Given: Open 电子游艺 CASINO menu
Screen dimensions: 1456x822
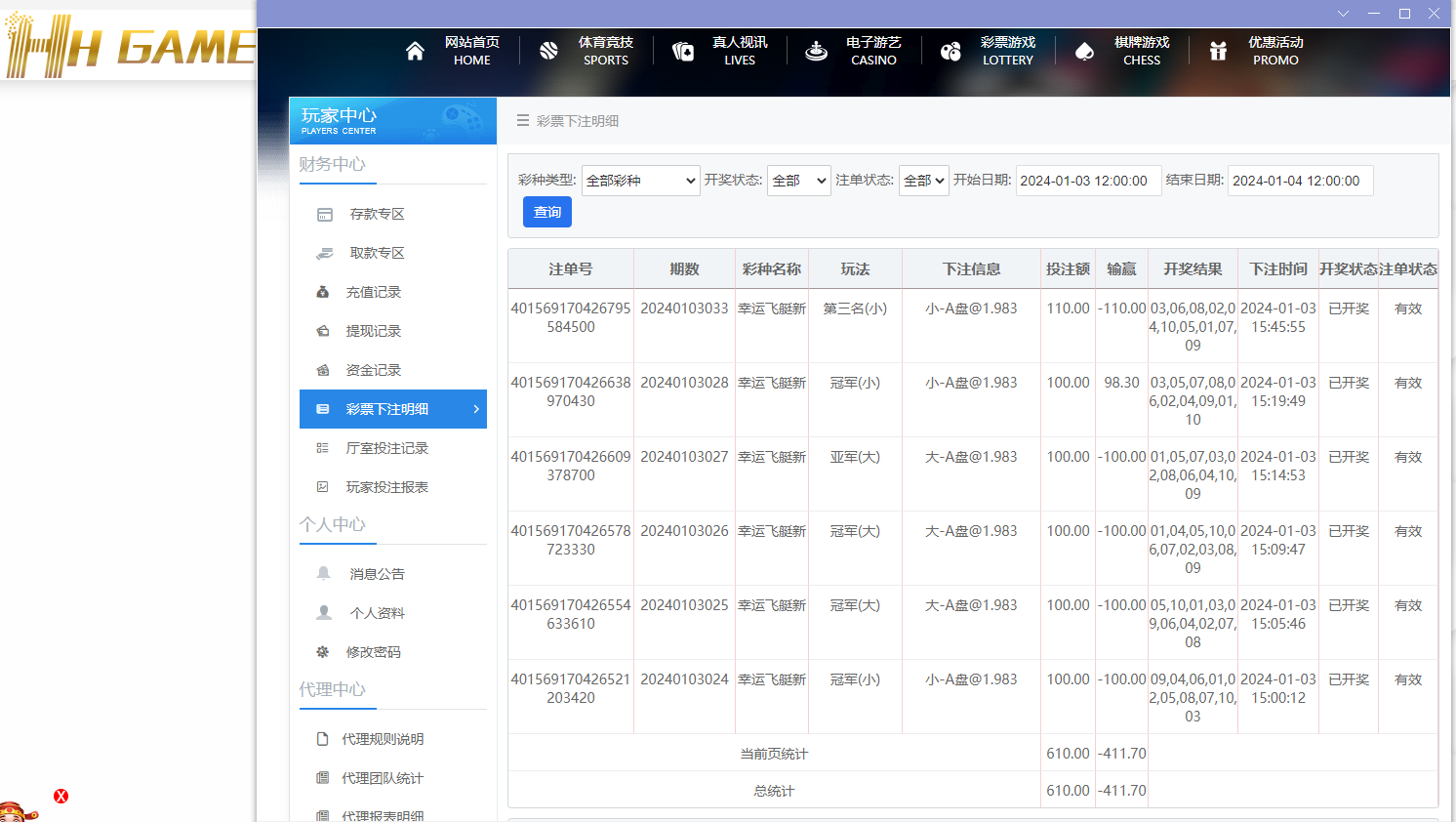Looking at the screenshot, I should pos(873,51).
